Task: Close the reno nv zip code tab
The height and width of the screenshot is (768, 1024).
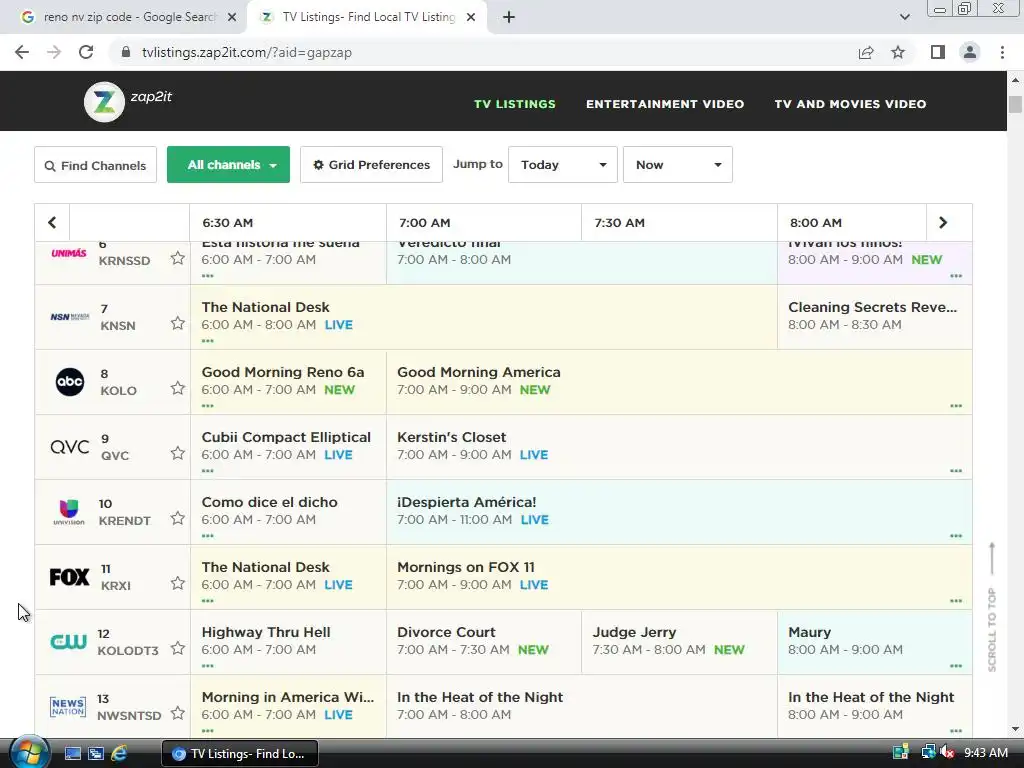Action: (x=232, y=18)
